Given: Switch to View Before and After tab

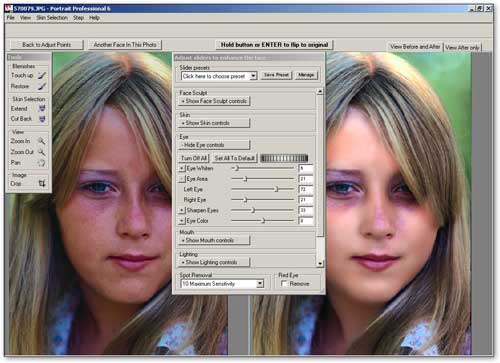Looking at the screenshot, I should pyautogui.click(x=415, y=47).
